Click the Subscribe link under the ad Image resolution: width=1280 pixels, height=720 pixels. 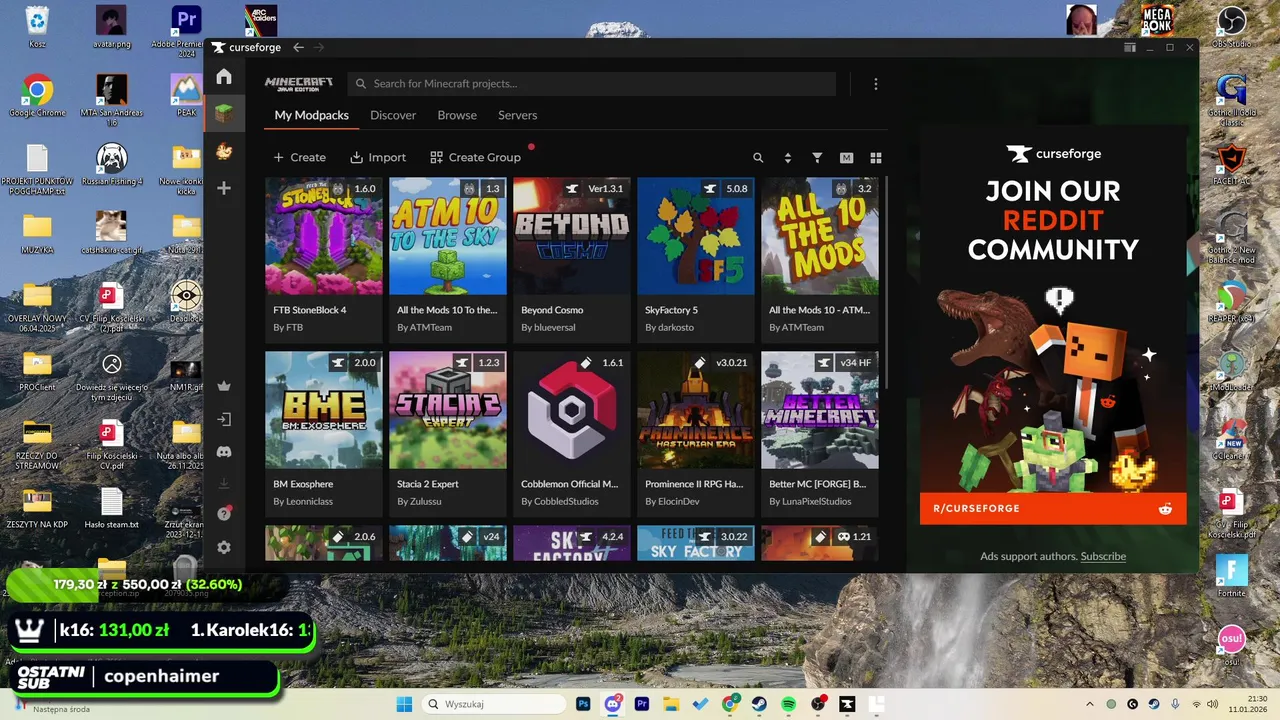[1103, 556]
